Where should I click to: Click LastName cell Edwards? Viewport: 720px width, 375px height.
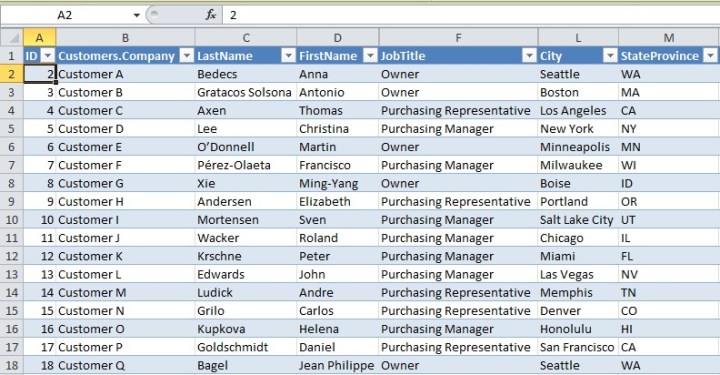246,274
